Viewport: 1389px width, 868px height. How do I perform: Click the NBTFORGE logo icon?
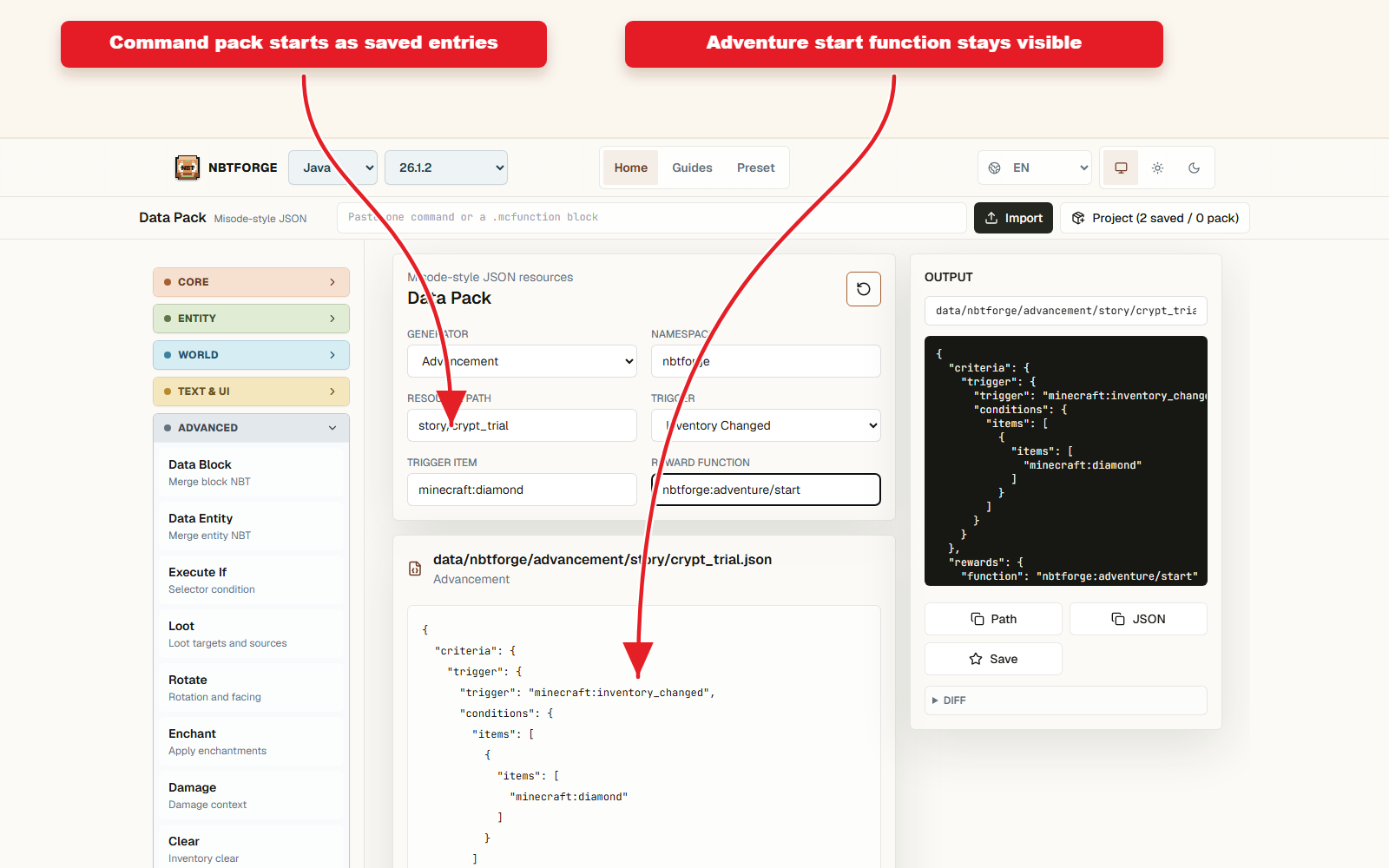188,168
